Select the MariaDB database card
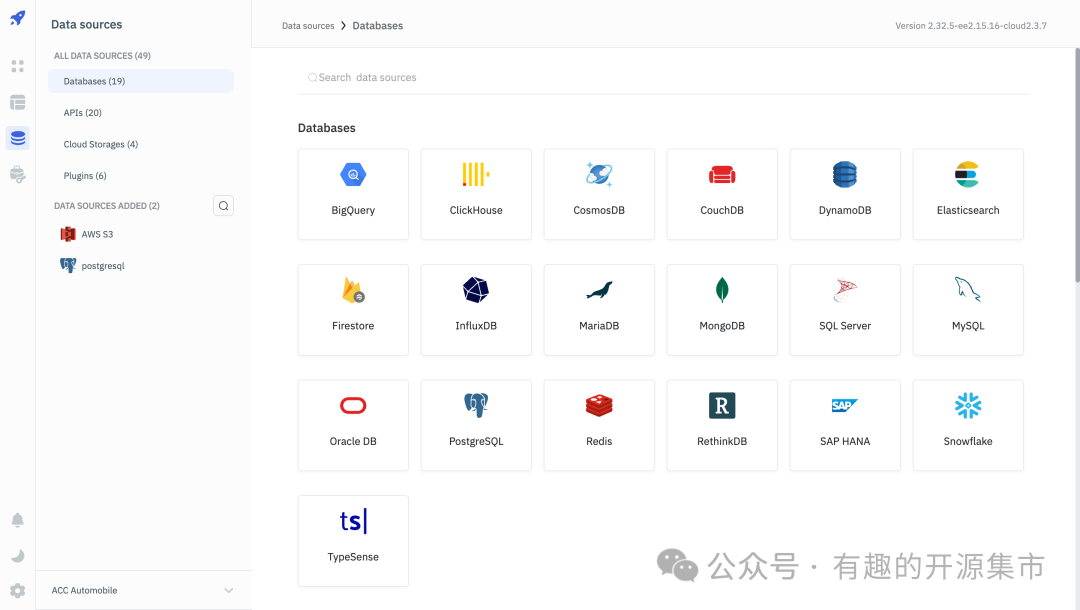The width and height of the screenshot is (1080, 610). [x=599, y=310]
